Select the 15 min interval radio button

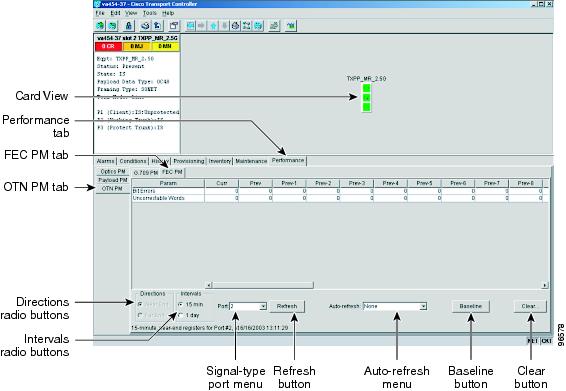[181, 304]
